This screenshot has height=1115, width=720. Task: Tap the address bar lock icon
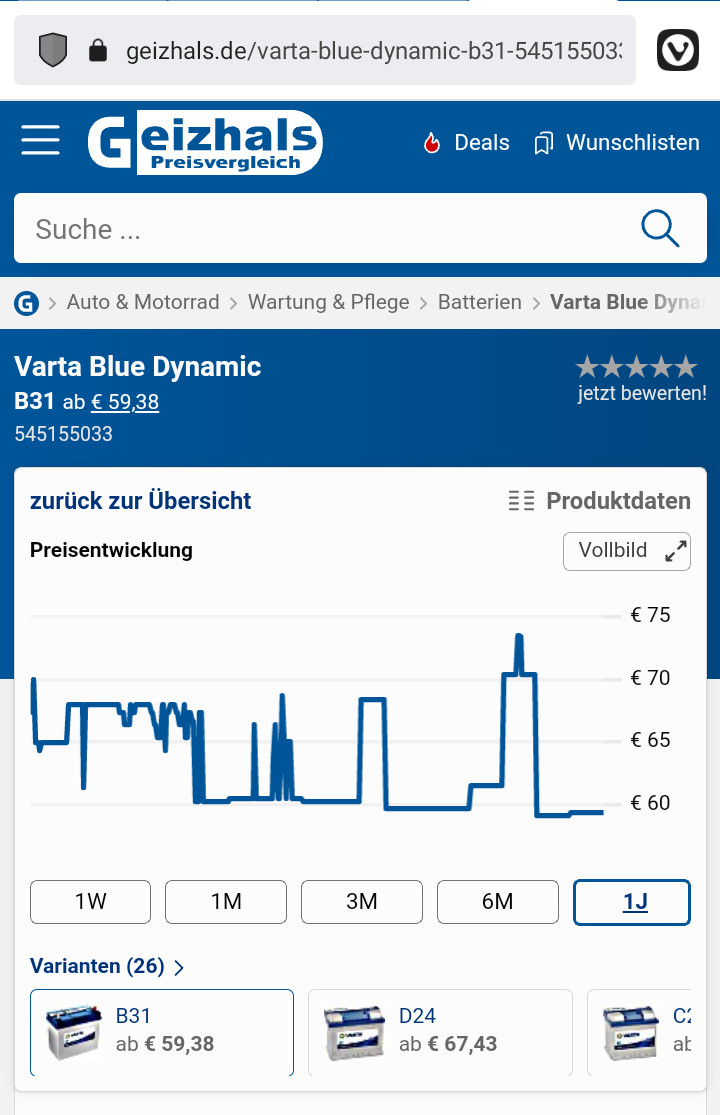[x=97, y=50]
